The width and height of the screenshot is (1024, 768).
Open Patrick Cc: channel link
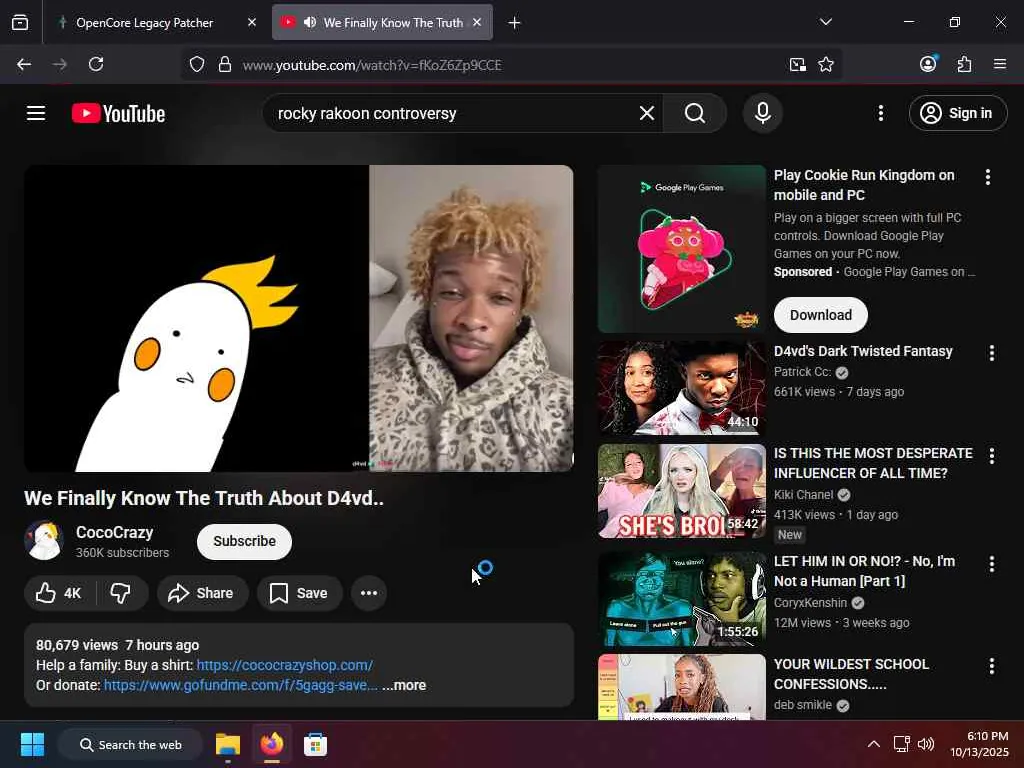pos(803,372)
